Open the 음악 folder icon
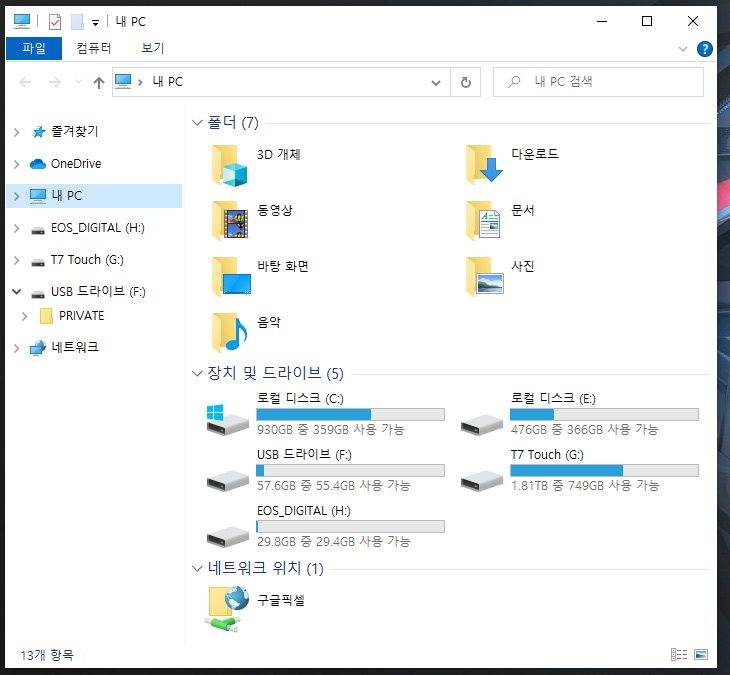 coord(229,332)
